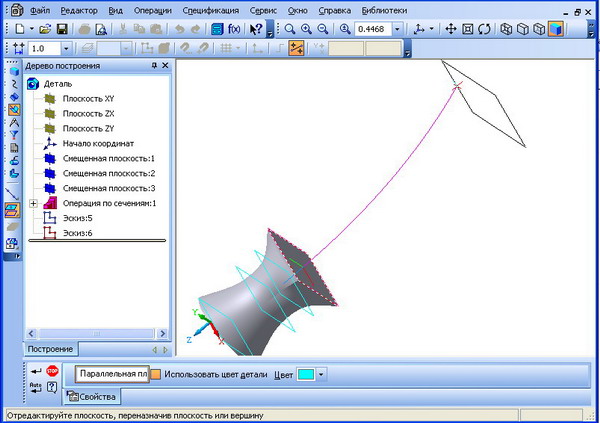Select Плоскость ZY in tree
Screen dimensions: 600x423
pos(88,129)
